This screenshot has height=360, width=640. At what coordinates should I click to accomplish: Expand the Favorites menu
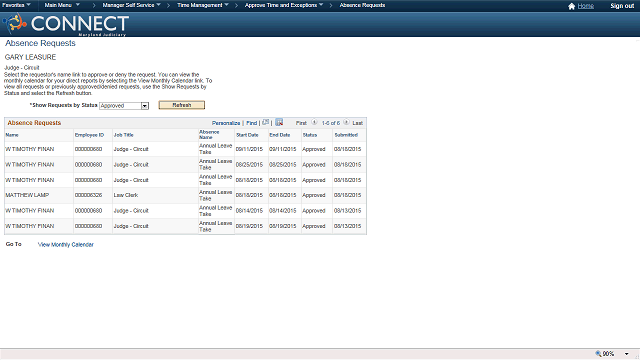[x=16, y=5]
